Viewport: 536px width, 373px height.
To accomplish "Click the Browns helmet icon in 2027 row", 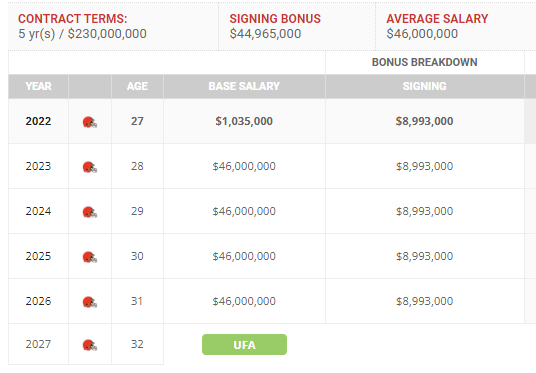I will point(90,345).
